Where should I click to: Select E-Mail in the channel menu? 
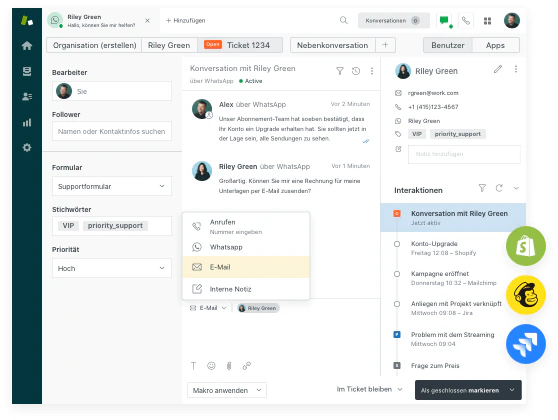[x=246, y=267]
